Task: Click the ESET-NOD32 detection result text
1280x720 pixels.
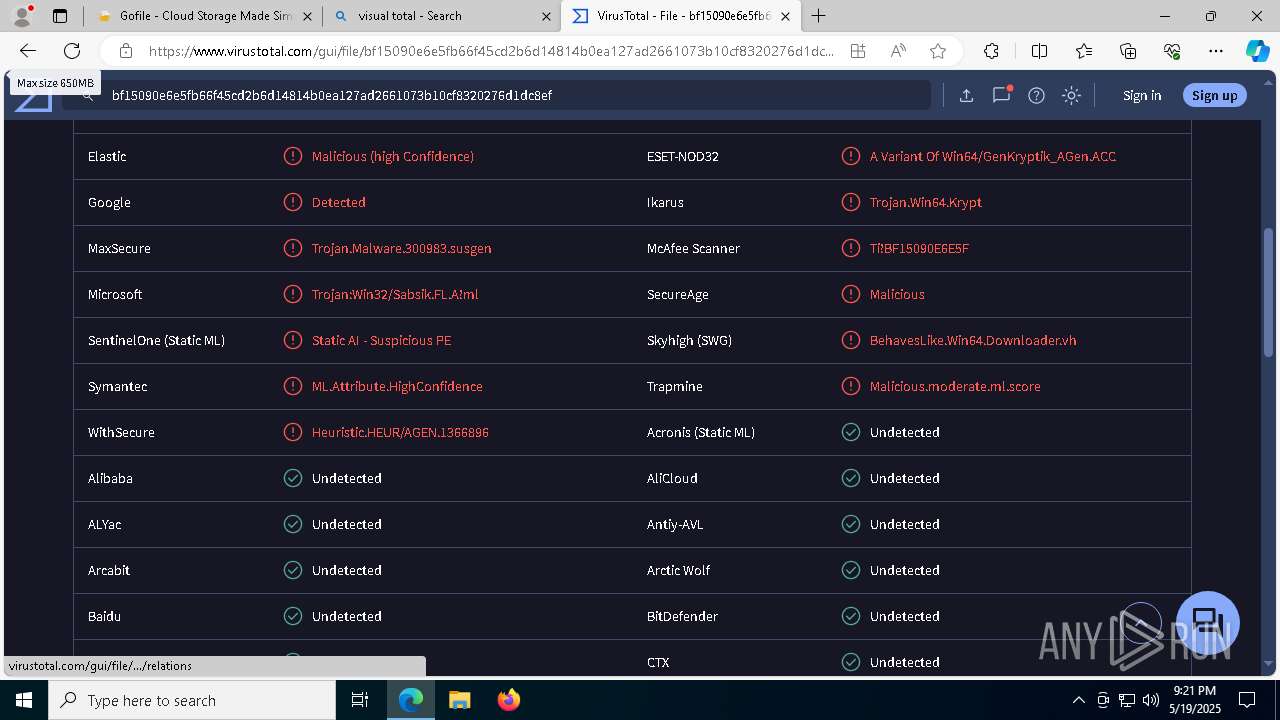Action: tap(993, 156)
